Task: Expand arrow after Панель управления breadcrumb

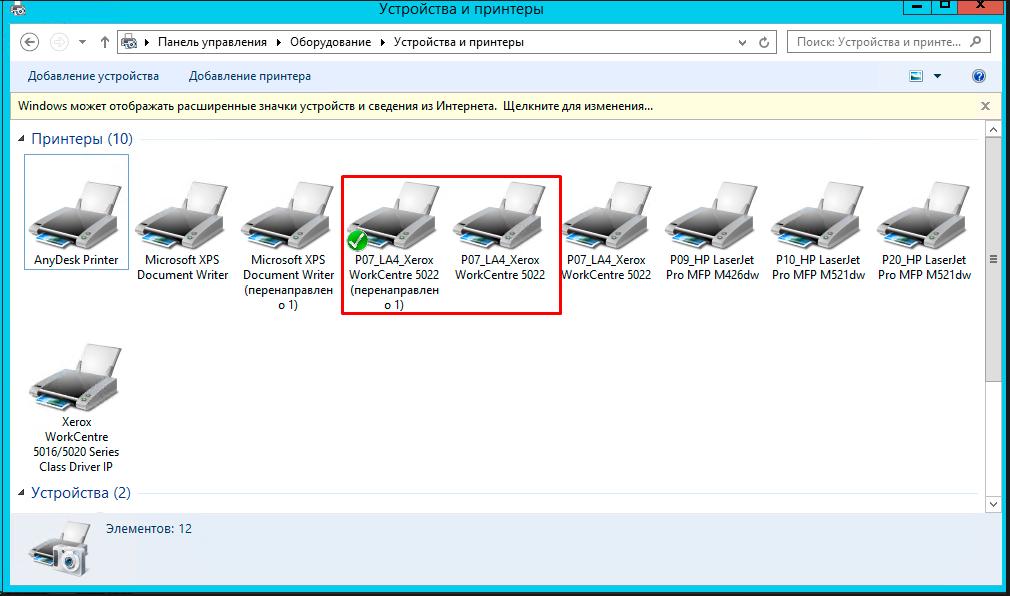Action: [279, 42]
